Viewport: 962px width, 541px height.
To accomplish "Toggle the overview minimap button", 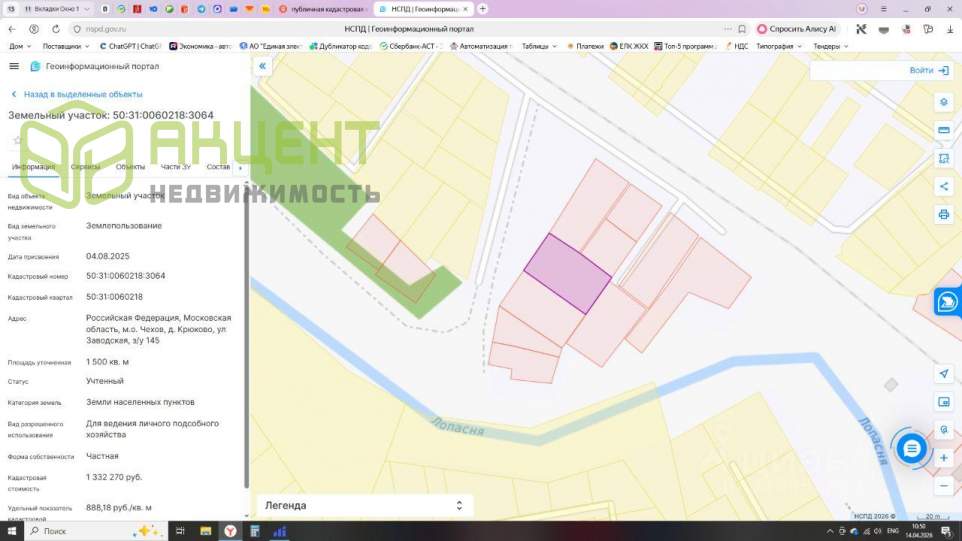I will point(943,402).
